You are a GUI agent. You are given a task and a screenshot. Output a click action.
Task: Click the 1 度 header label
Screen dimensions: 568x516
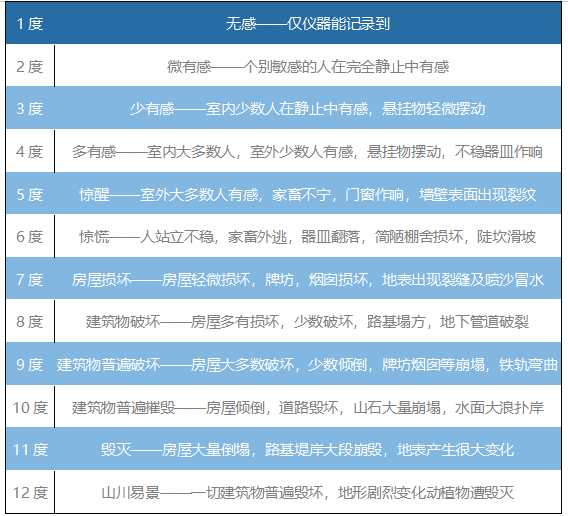point(30,24)
